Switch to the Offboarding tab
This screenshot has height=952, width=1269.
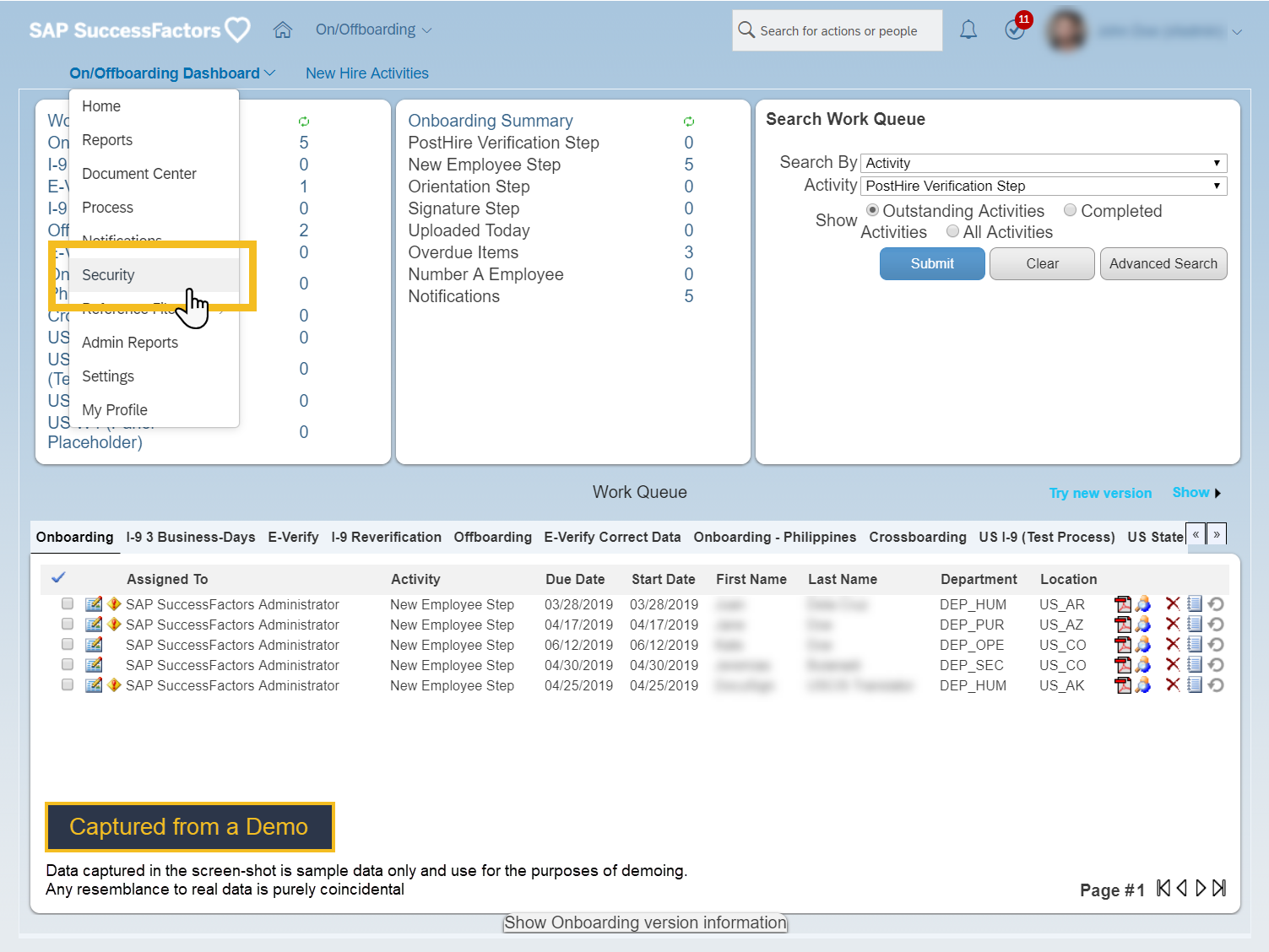[x=492, y=537]
